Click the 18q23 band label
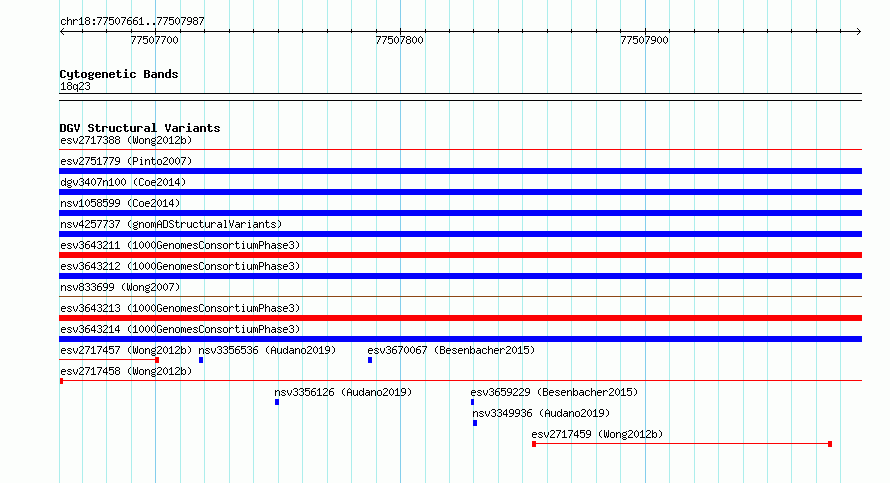890x483 pixels. [75, 86]
